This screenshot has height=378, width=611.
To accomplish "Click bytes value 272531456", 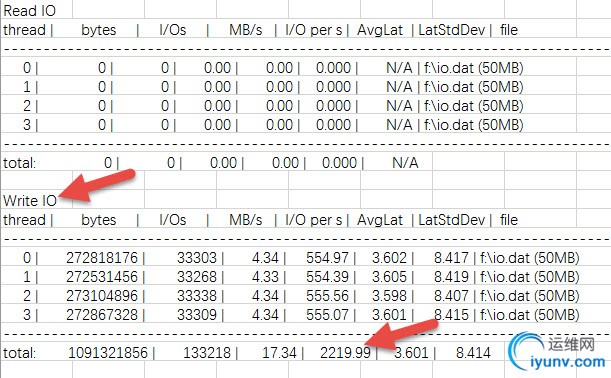I will click(102, 277).
